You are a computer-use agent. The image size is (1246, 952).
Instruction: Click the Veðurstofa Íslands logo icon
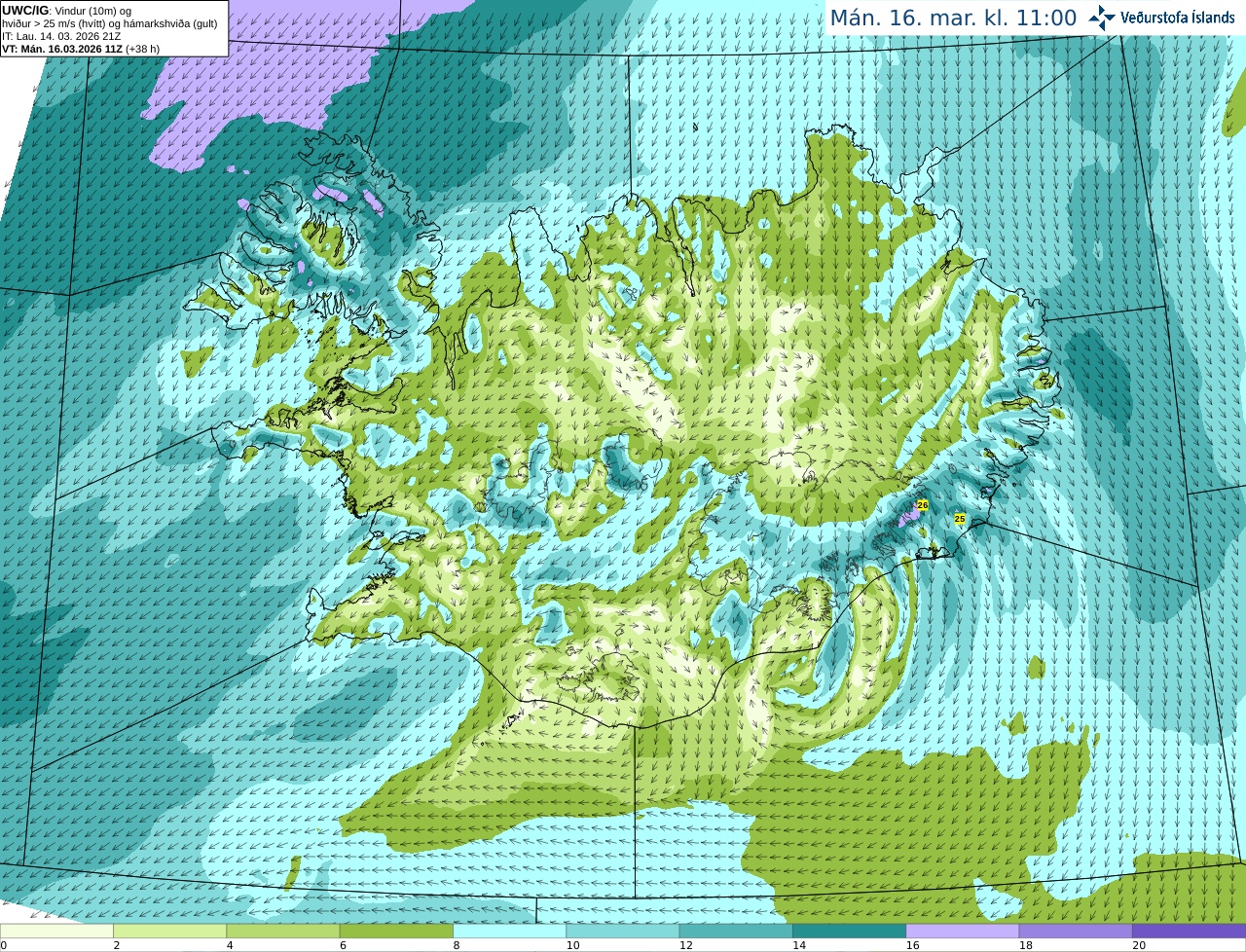click(1102, 18)
